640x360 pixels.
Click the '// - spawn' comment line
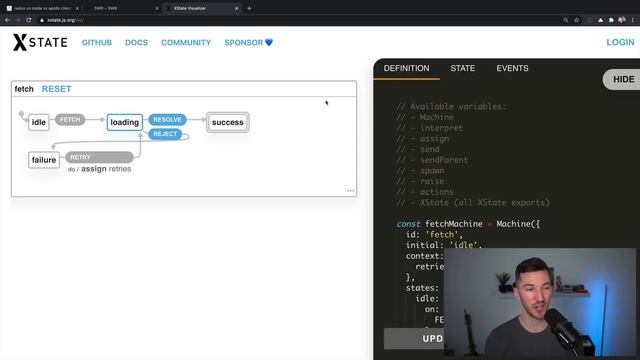point(420,170)
